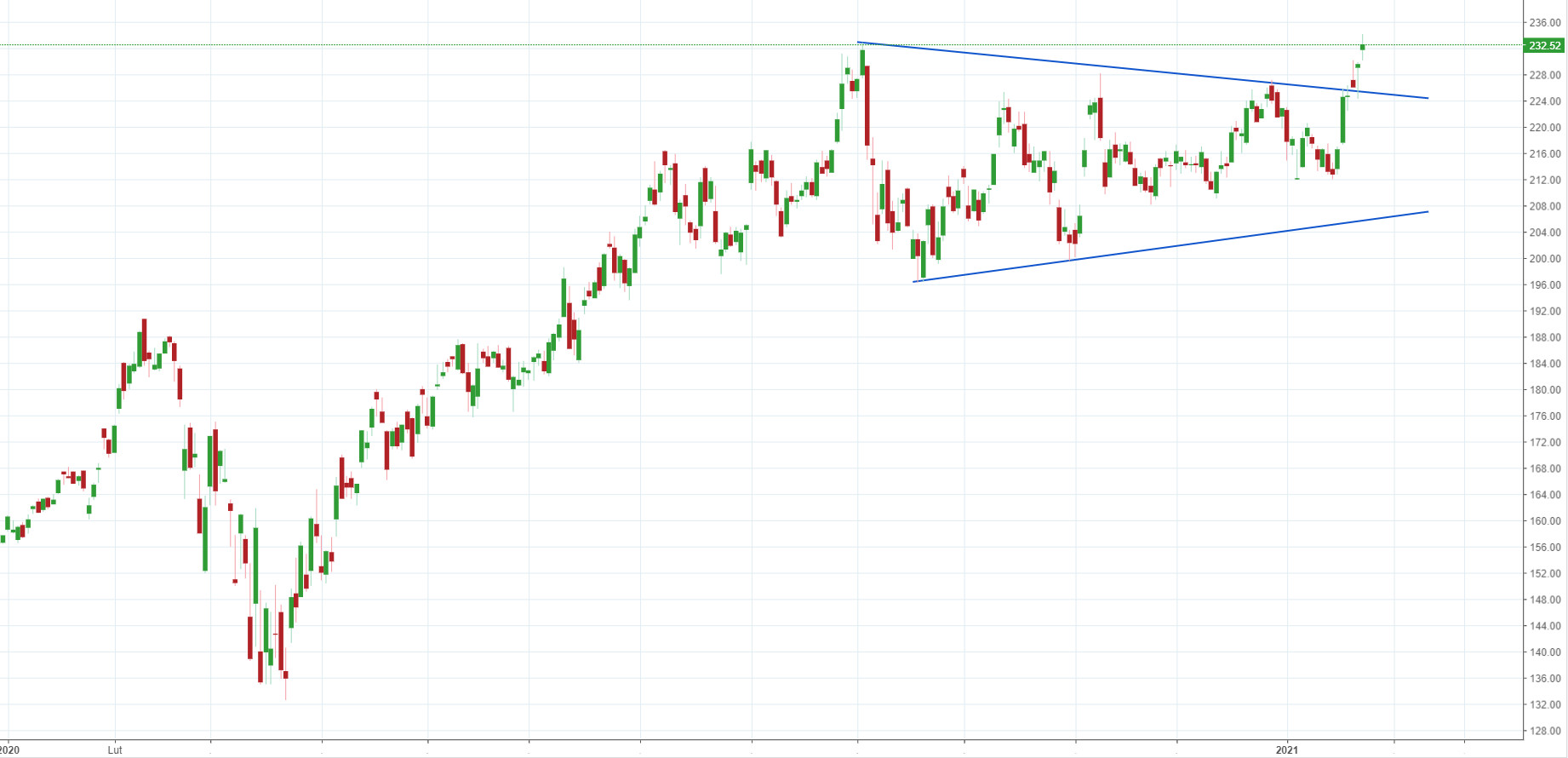Click the 172.00 price axis label
Image resolution: width=1568 pixels, height=758 pixels.
(x=1545, y=443)
